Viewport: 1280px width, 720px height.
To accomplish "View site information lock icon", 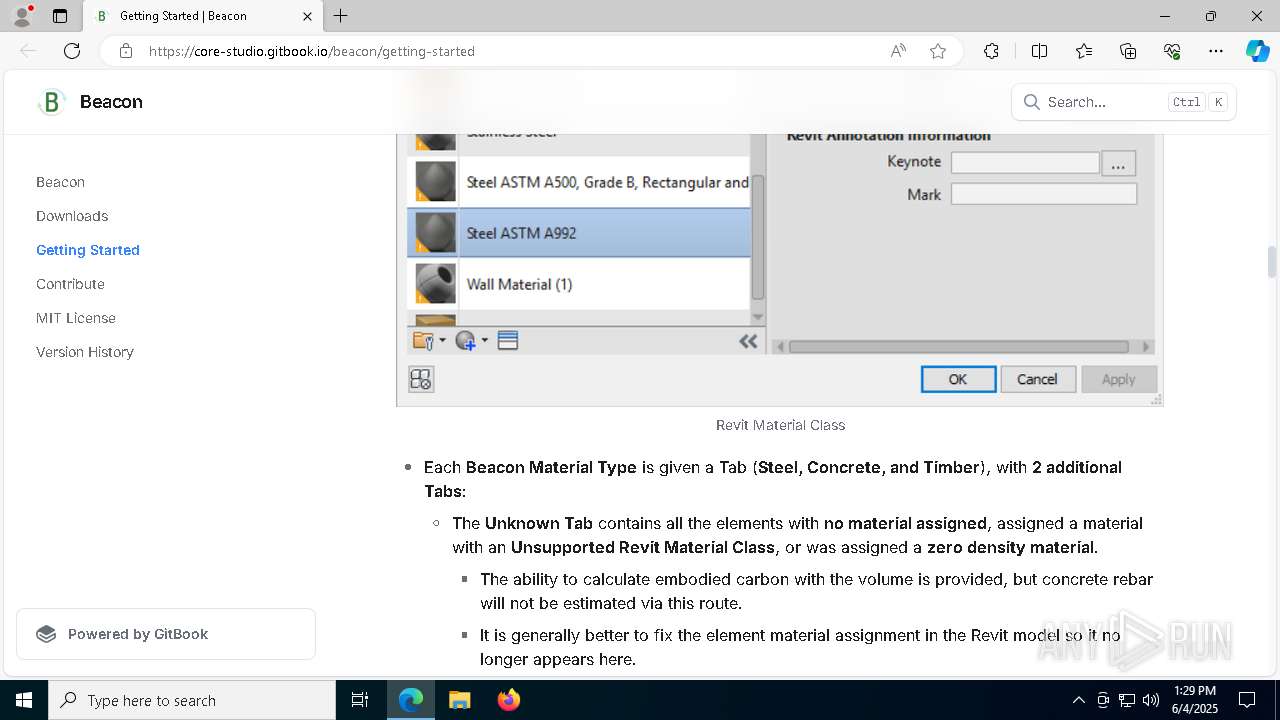I will 125,51.
